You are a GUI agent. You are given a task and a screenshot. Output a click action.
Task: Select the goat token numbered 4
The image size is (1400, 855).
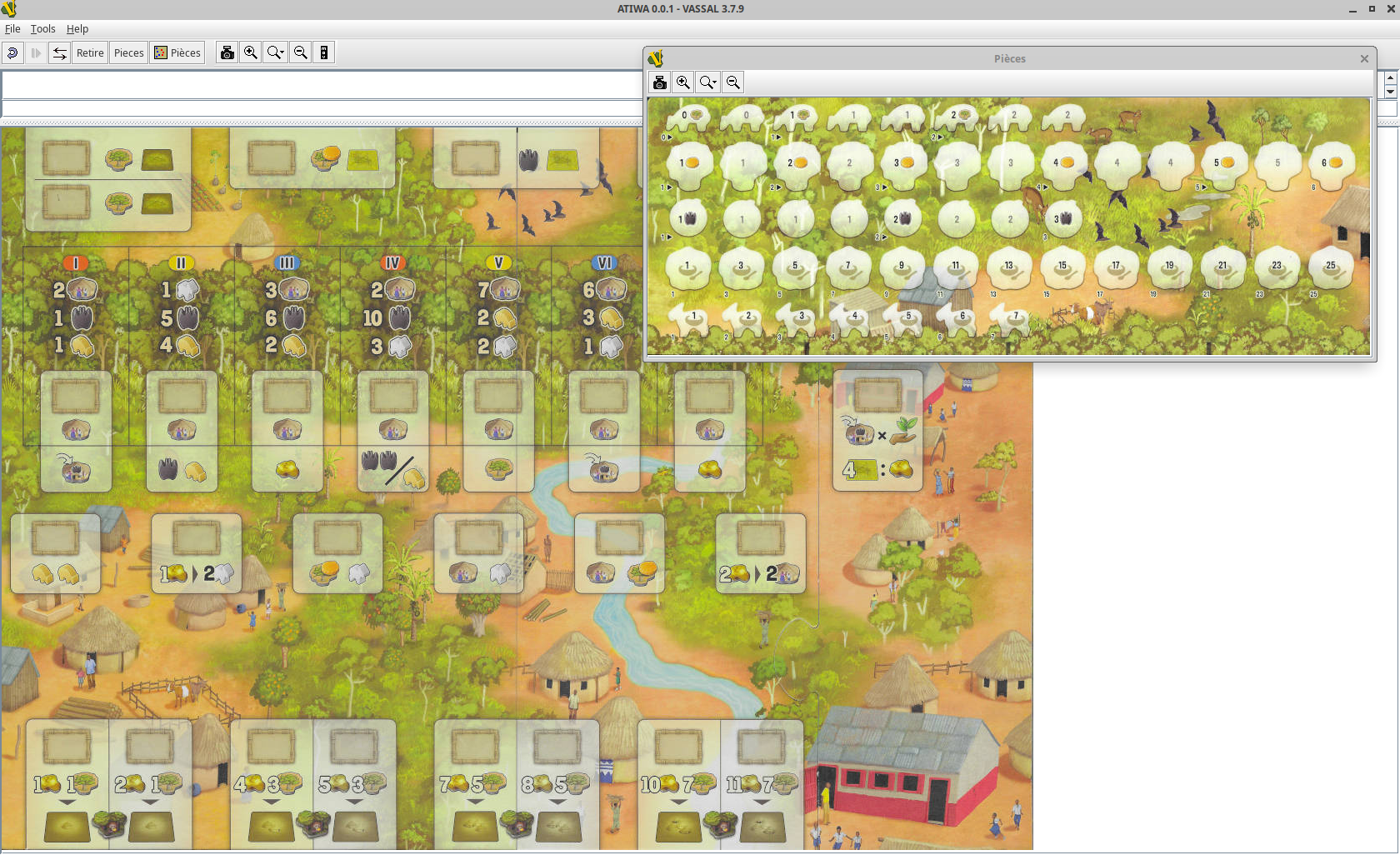[x=850, y=320]
